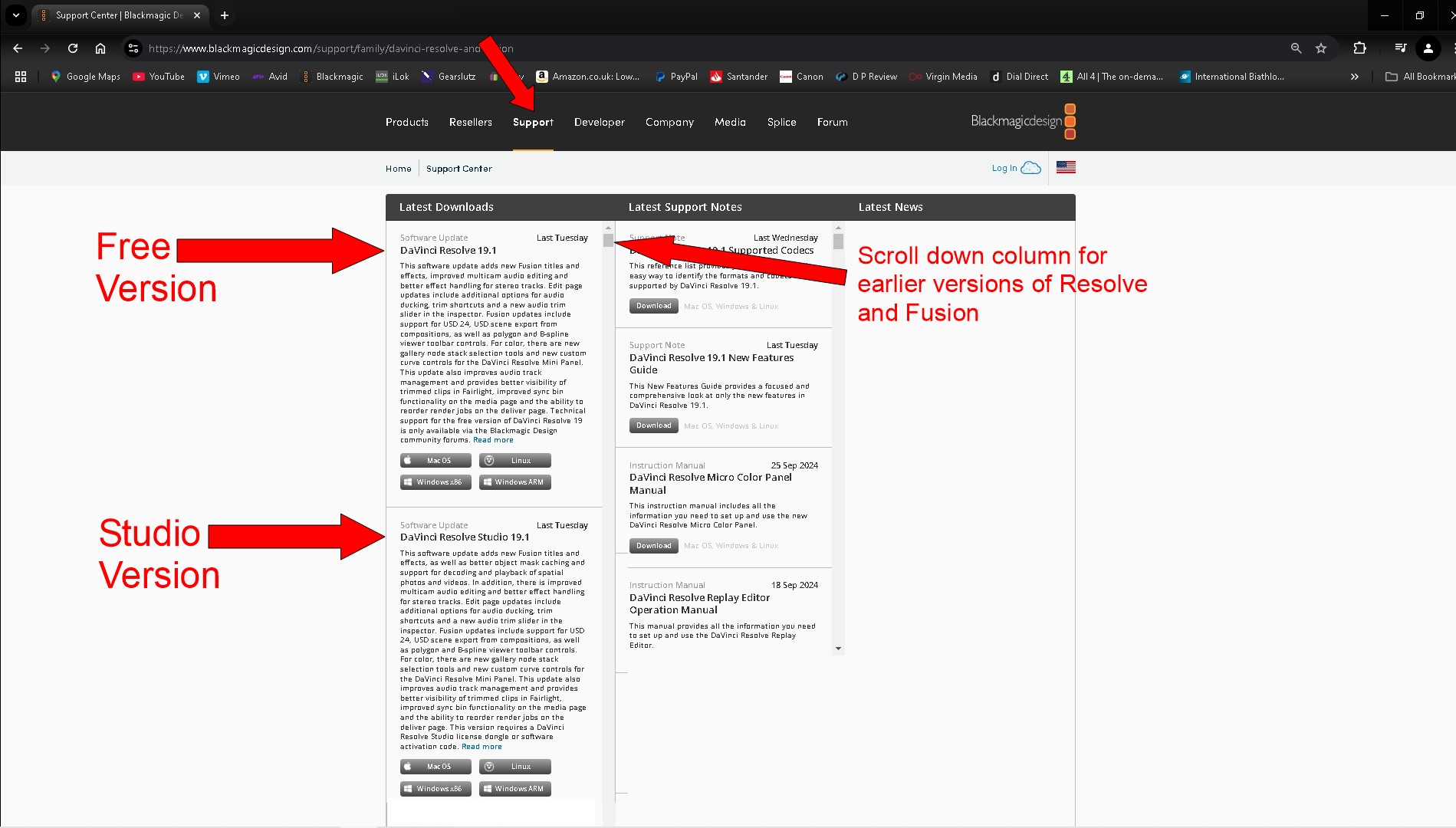Open the Splice menu item
Image resolution: width=1456 pixels, height=828 pixels.
pyautogui.click(x=782, y=122)
